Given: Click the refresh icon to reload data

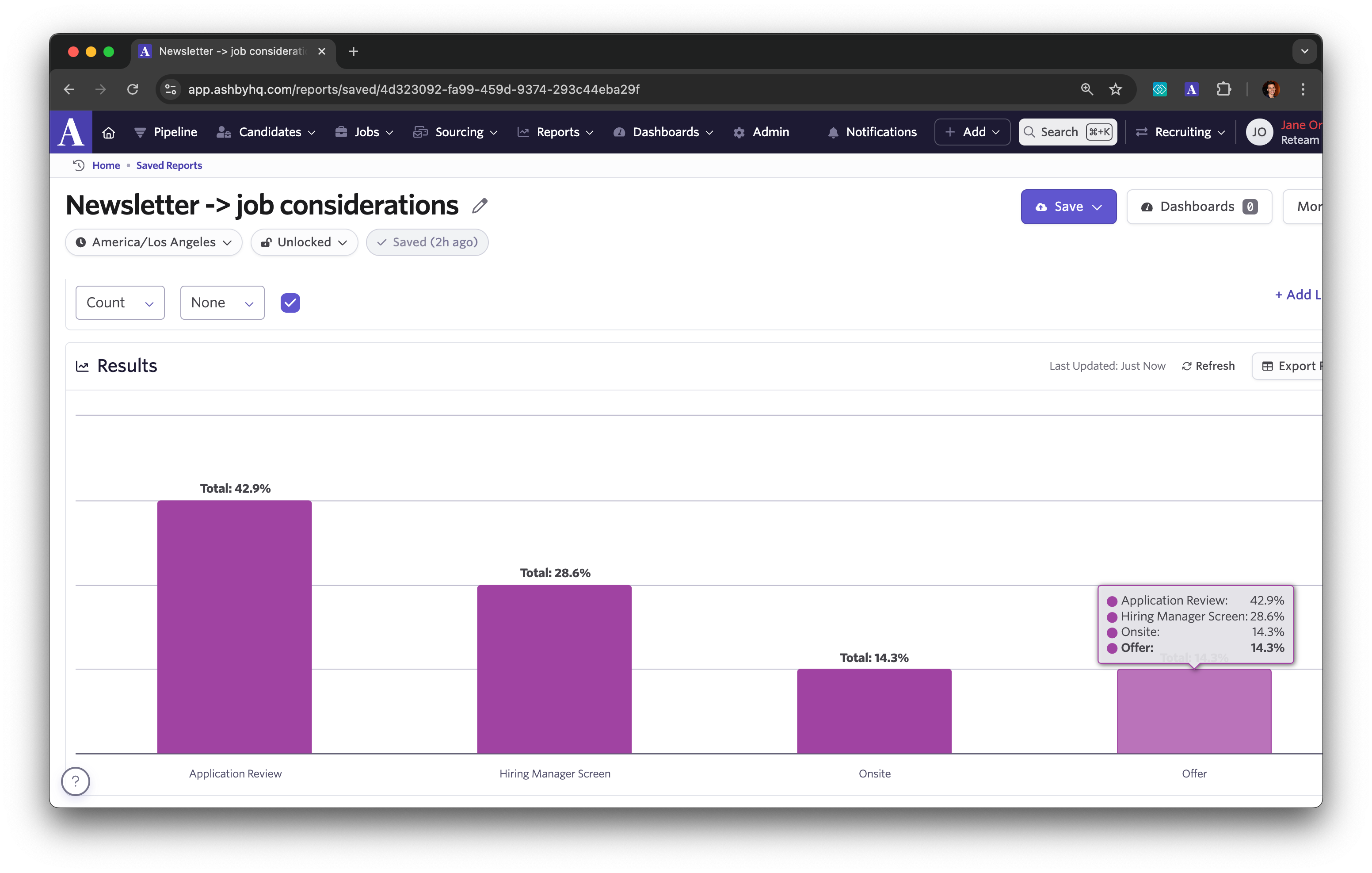Looking at the screenshot, I should 1185,365.
